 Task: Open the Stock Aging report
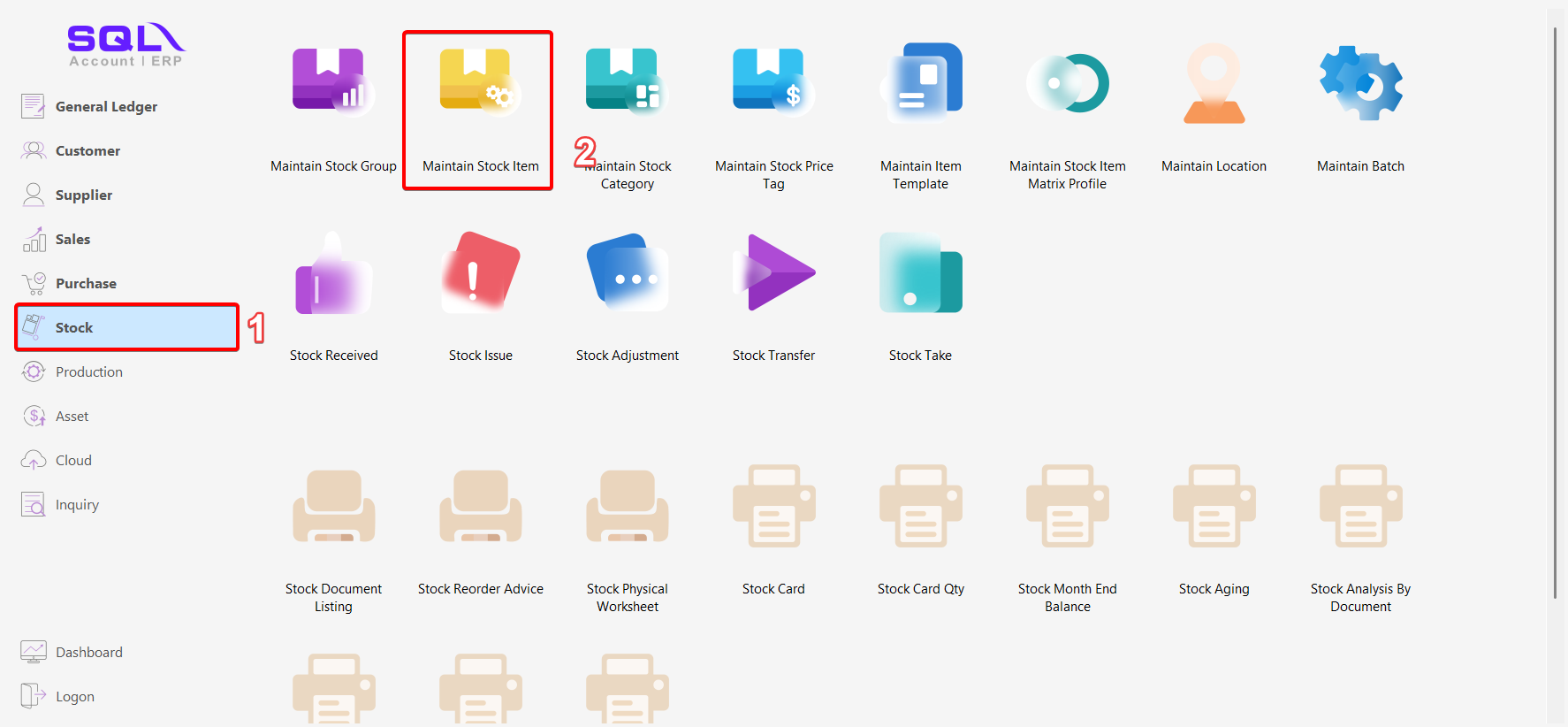1214,508
